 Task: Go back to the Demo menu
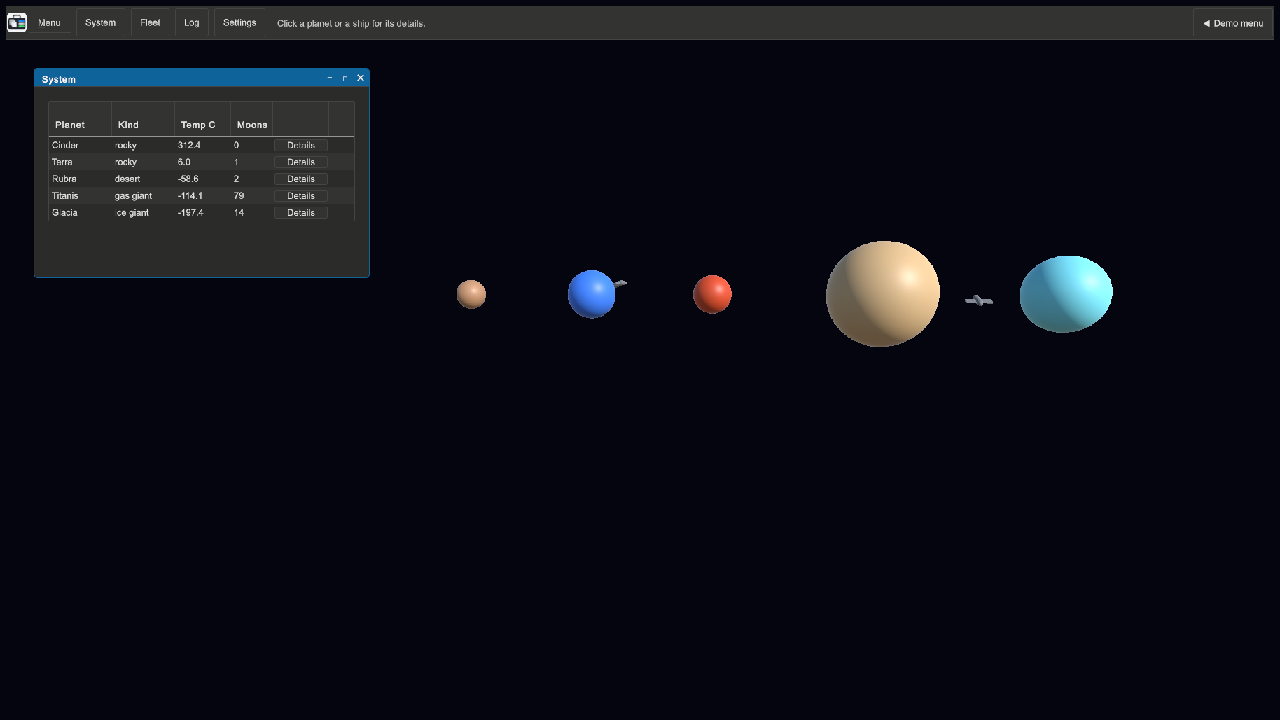1233,23
